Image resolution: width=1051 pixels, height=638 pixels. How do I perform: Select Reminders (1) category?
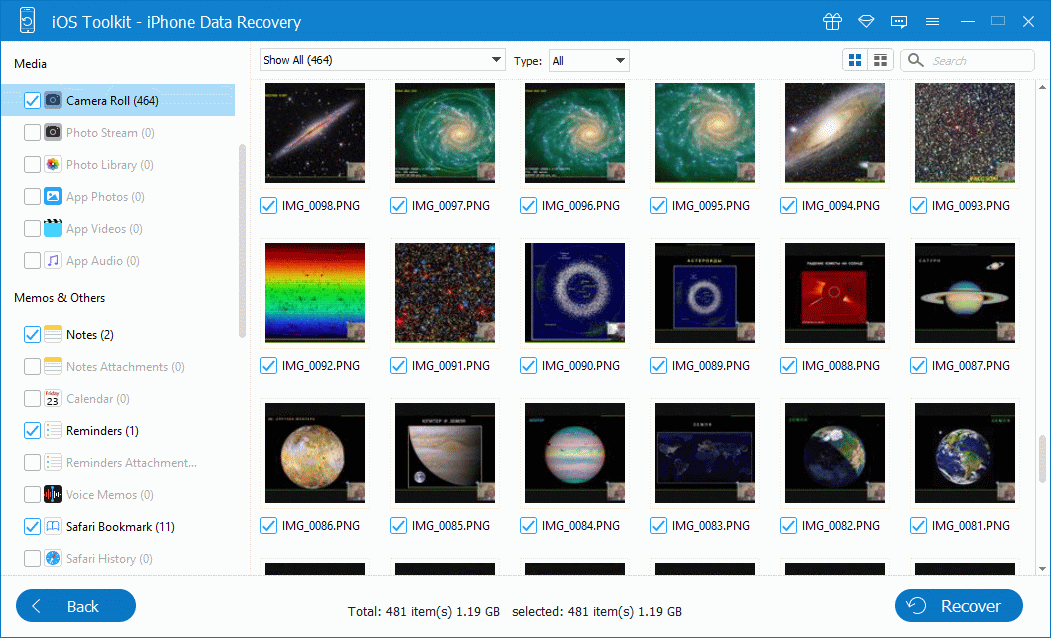point(102,430)
